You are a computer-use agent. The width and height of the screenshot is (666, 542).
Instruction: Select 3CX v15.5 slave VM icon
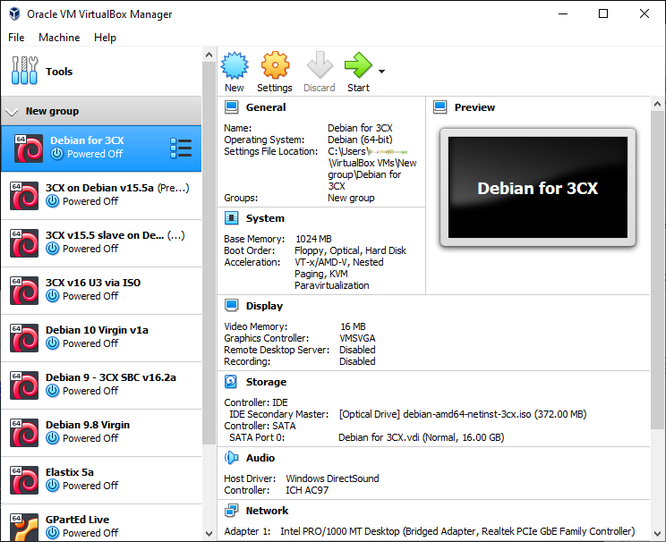pos(24,243)
